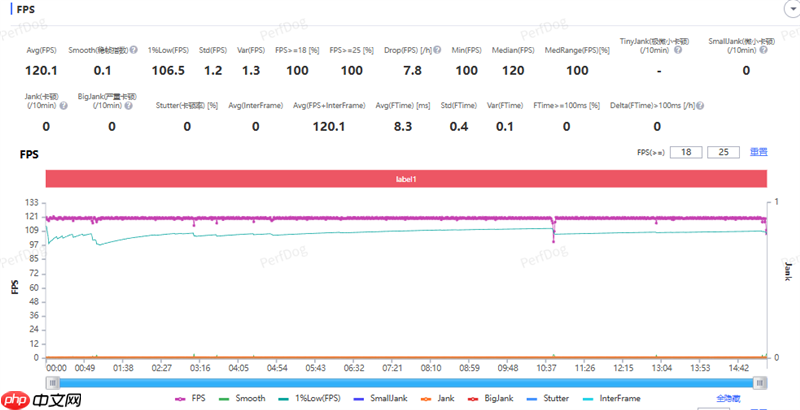Viewport: 800px width, 410px height.
Task: Click the FPS threshold field showing 18
Action: click(x=685, y=152)
